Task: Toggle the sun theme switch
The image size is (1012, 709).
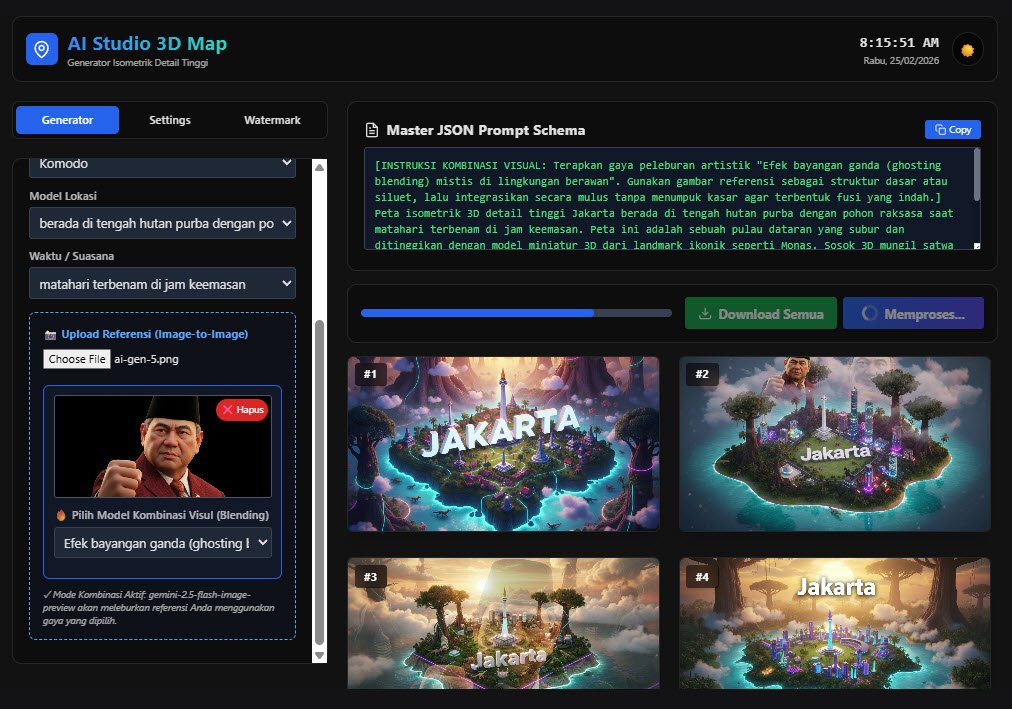Action: coord(967,50)
